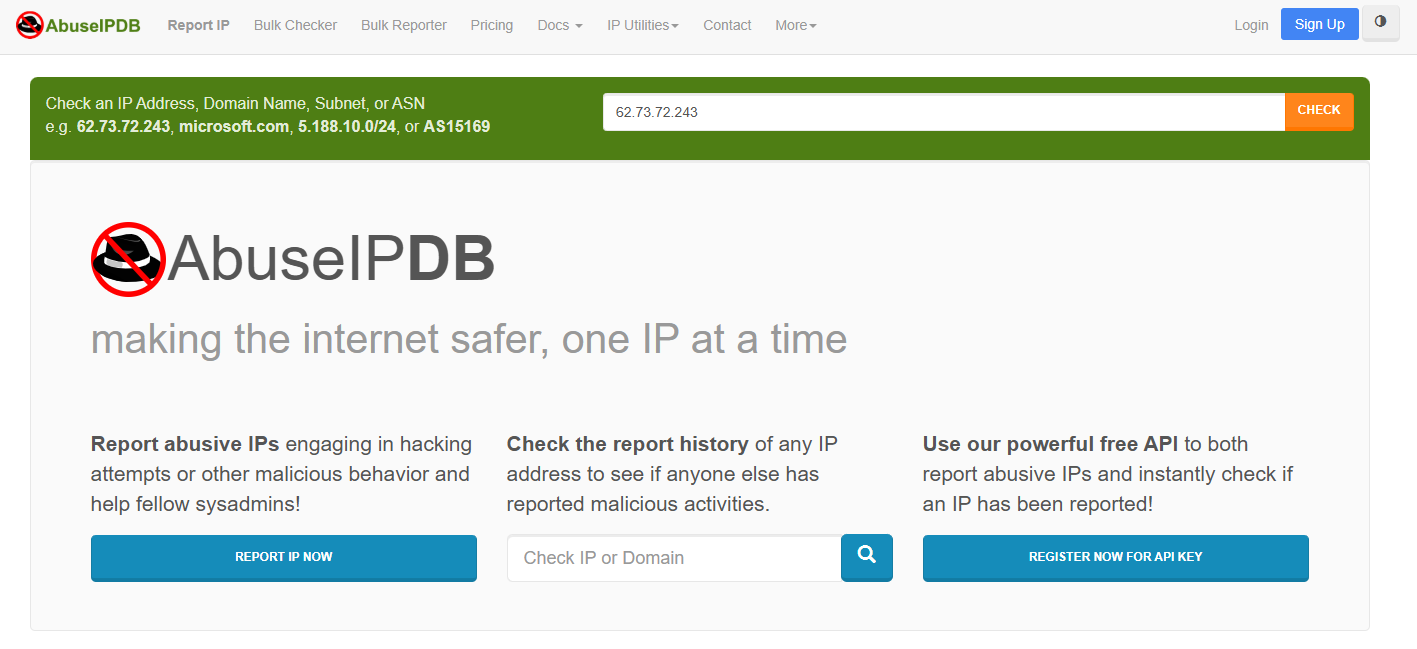Click the REPORT IP NOW button

click(x=283, y=558)
